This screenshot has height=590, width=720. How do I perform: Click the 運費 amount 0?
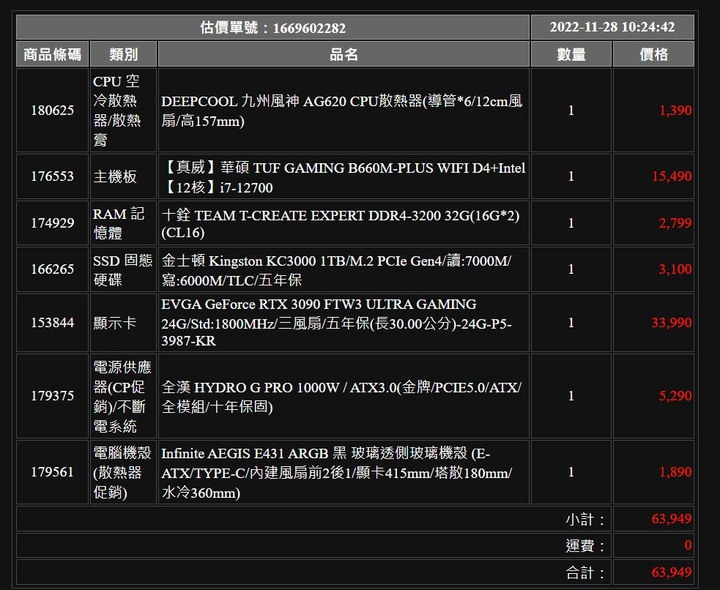[688, 545]
